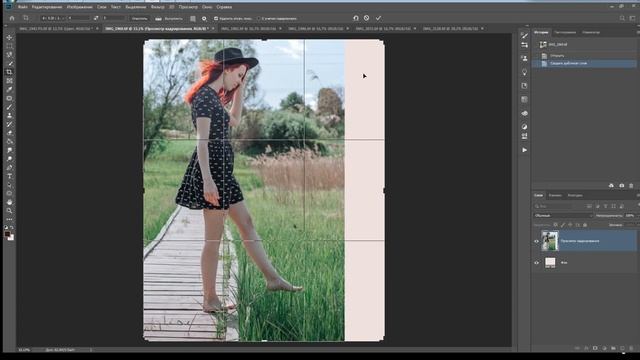The image size is (640, 360).
Task: Open the overlay grid options icon
Action: 193,18
